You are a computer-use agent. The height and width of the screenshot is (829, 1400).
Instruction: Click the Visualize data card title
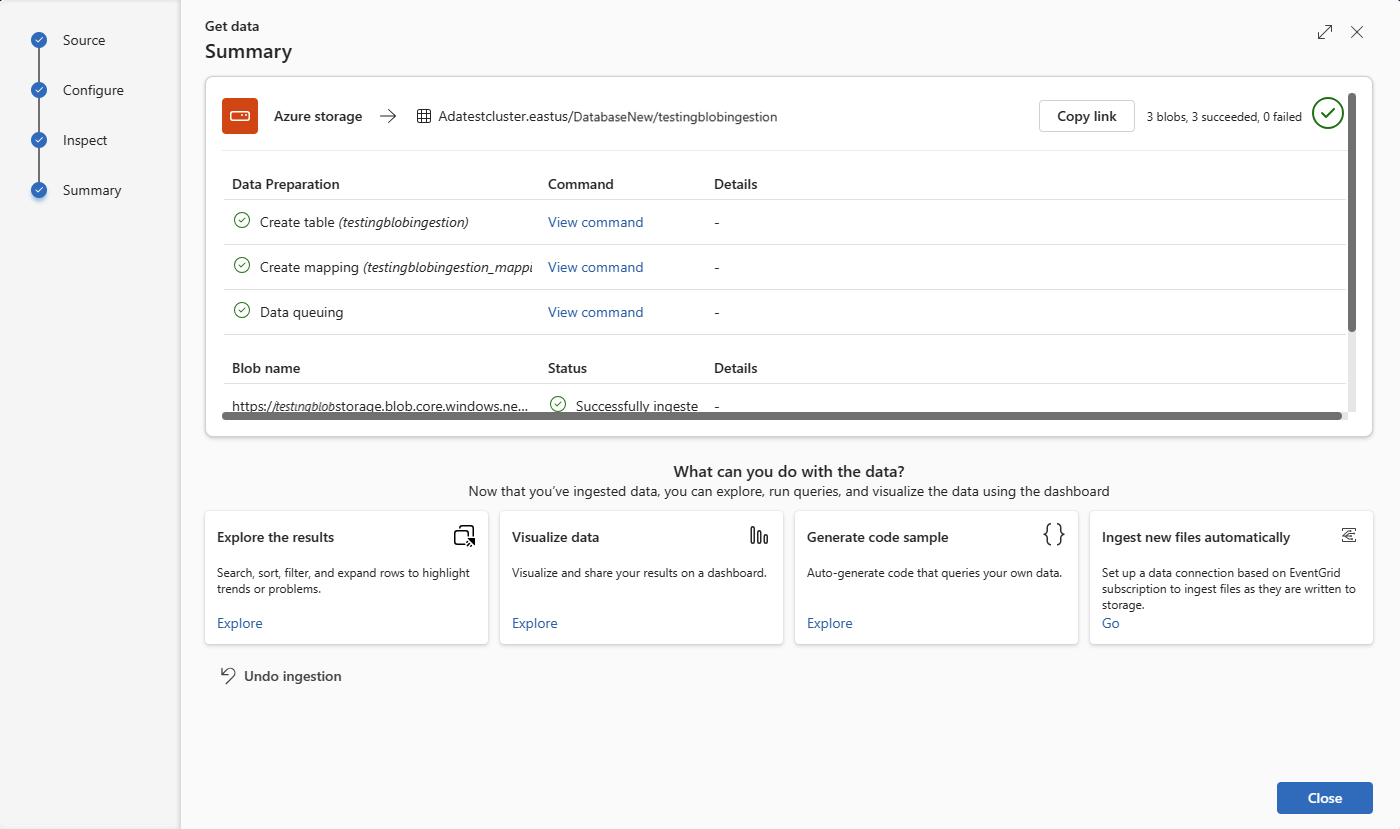click(x=556, y=537)
